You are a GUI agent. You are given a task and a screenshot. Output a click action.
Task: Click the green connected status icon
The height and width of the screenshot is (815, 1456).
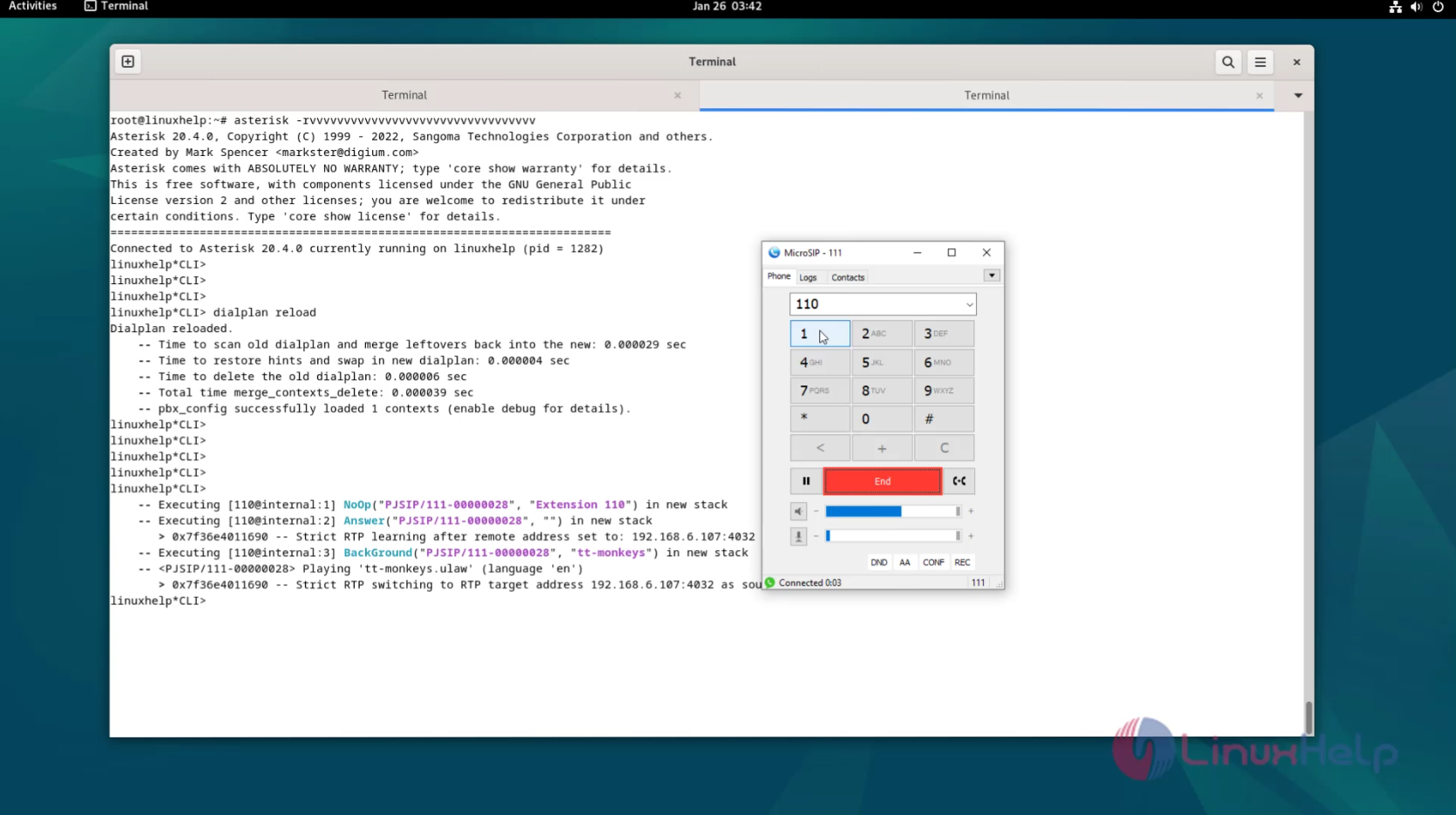pyautogui.click(x=770, y=583)
